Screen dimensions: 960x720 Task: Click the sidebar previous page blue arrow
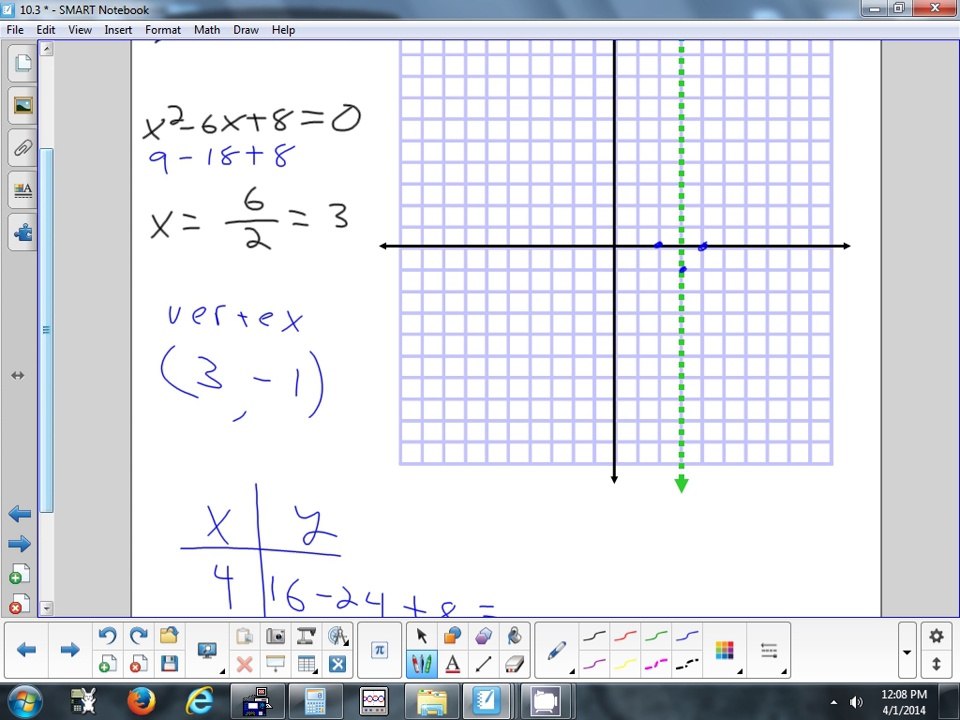point(20,514)
